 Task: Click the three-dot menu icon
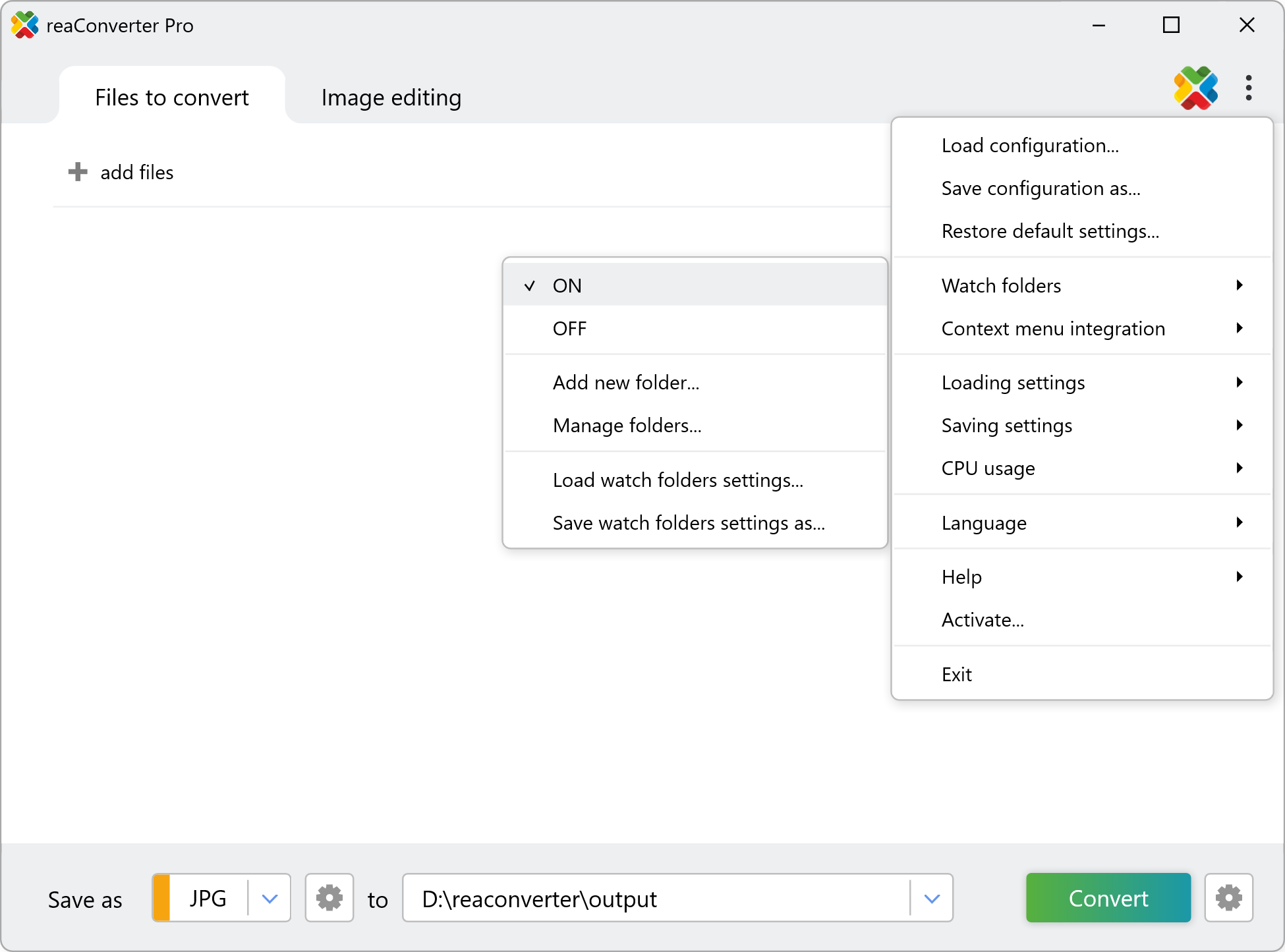click(x=1248, y=88)
